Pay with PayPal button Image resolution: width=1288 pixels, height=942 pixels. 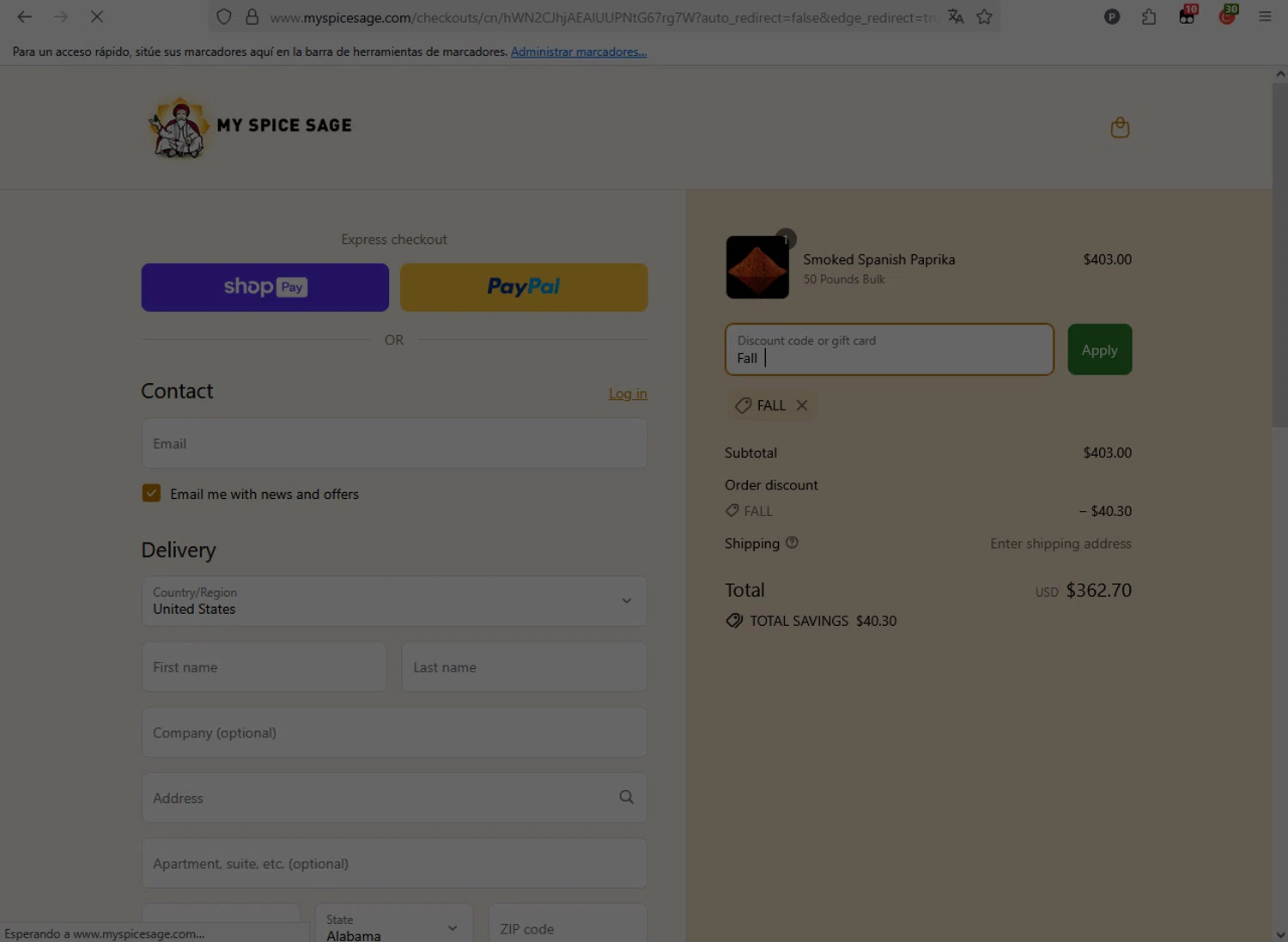524,288
